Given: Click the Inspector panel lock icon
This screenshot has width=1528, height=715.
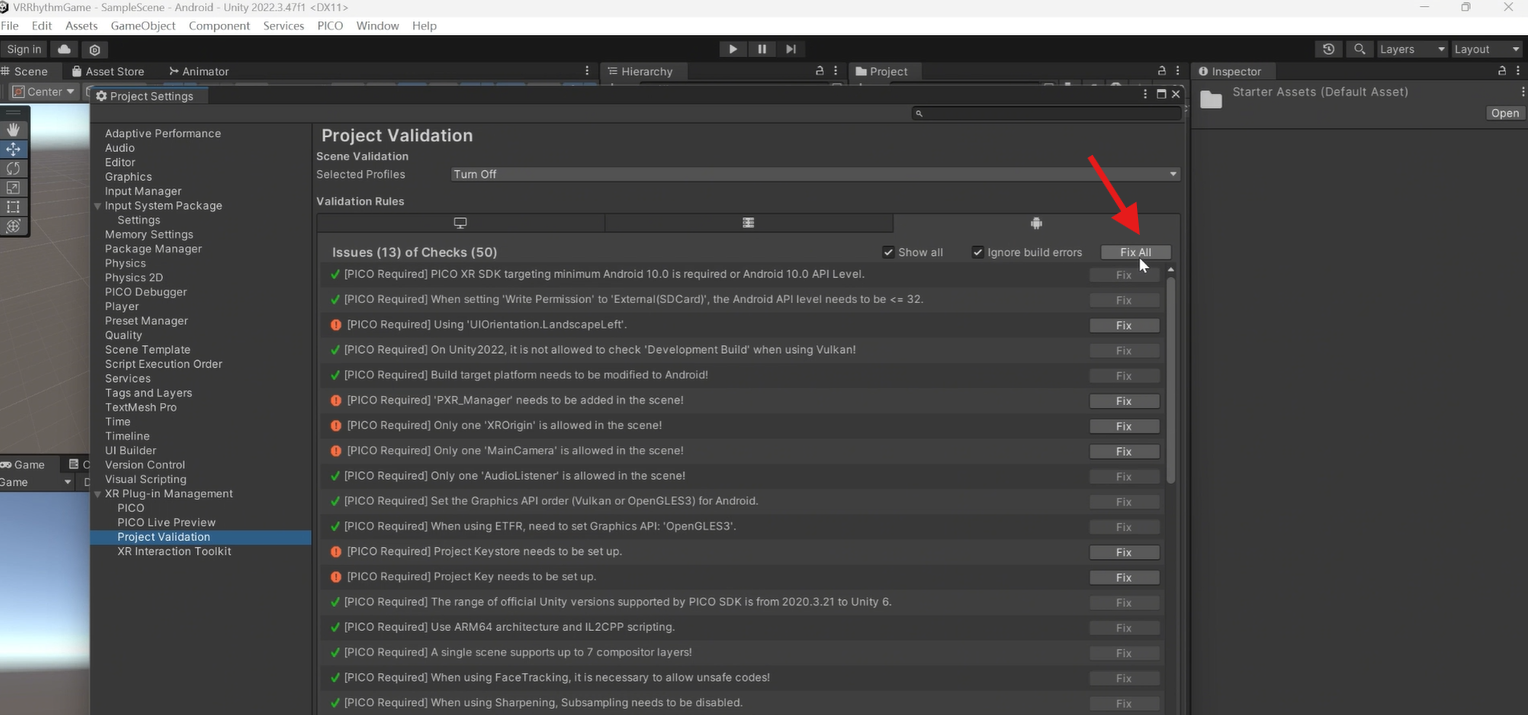Looking at the screenshot, I should click(x=1502, y=71).
